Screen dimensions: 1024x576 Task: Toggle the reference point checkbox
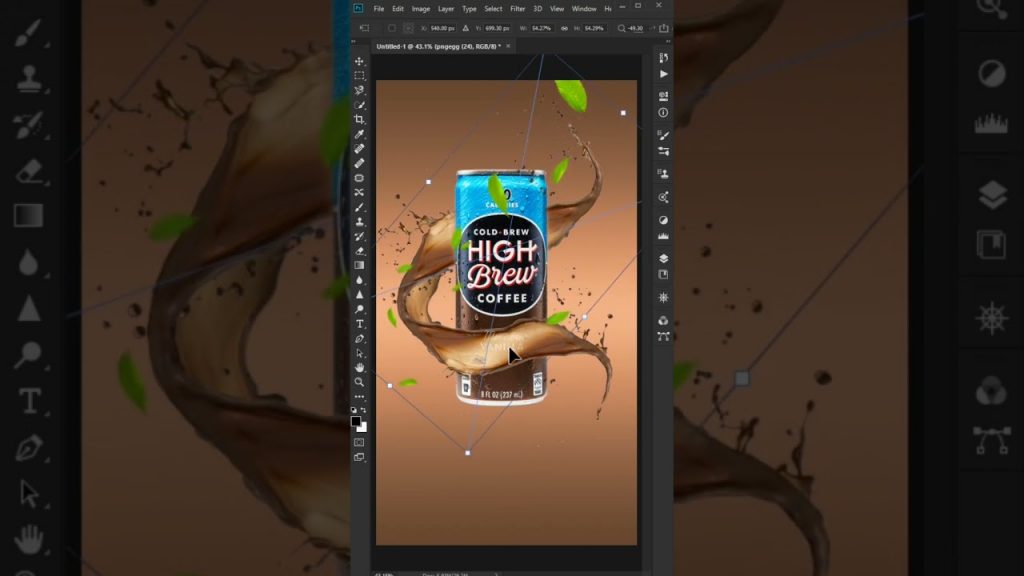393,28
